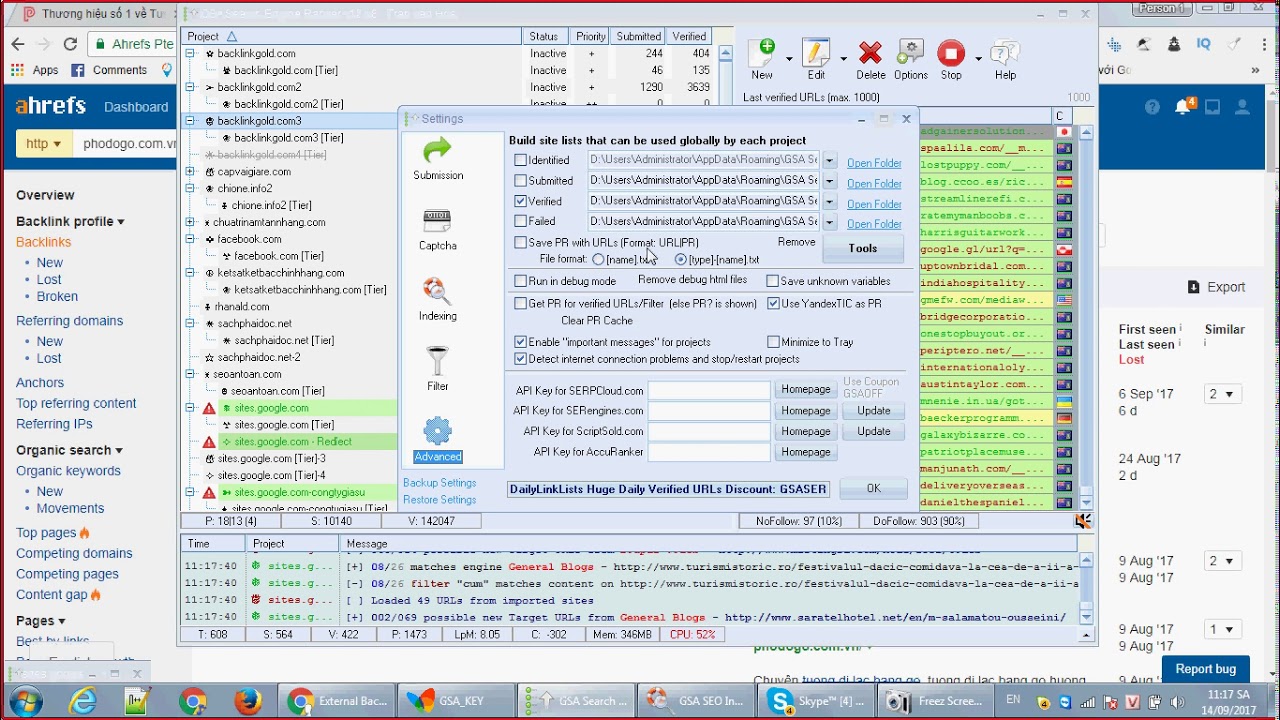Viewport: 1280px width, 720px height.
Task: Open Skype from the taskbar
Action: click(818, 701)
